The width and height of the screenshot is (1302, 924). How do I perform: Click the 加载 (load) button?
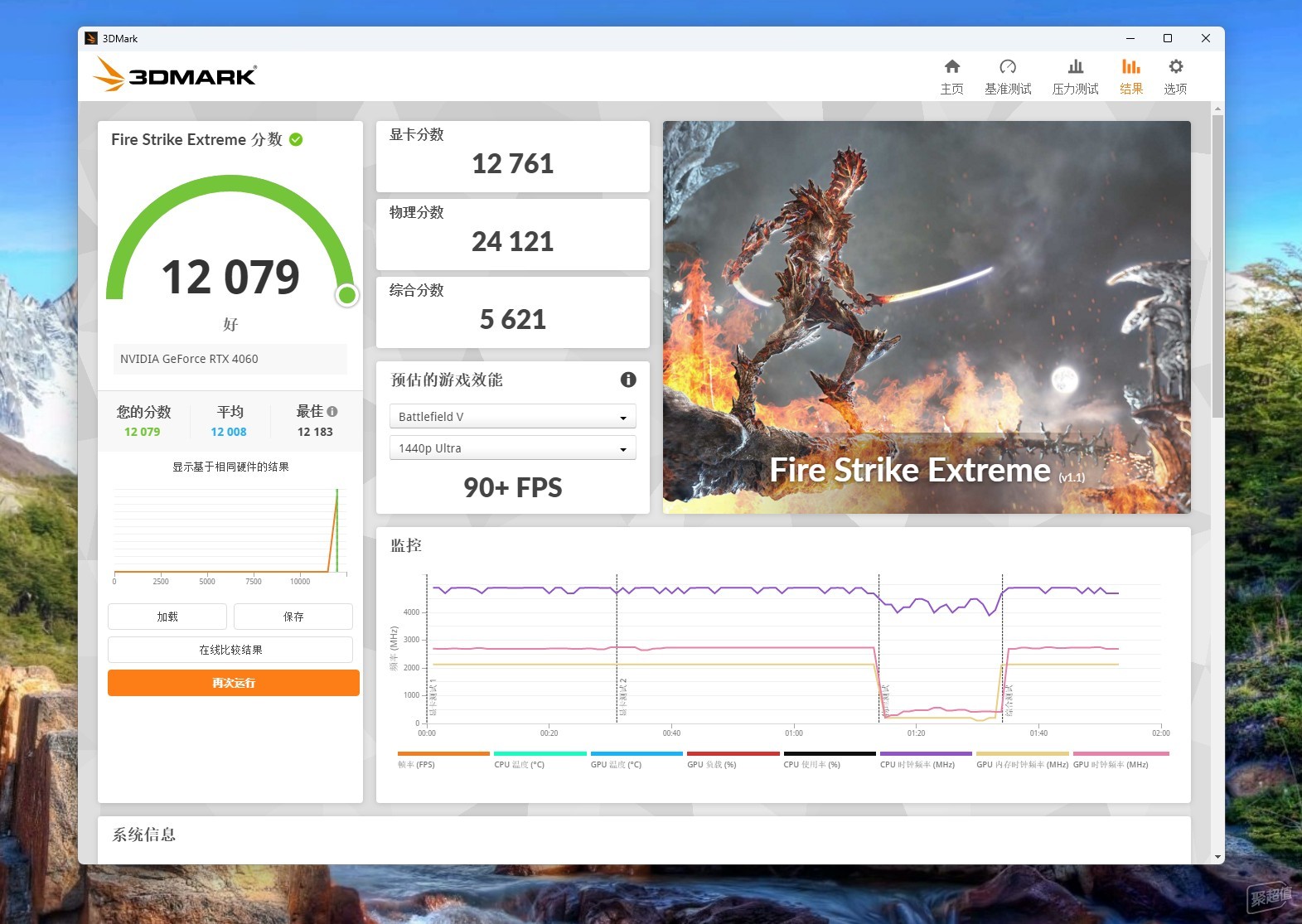pos(167,617)
